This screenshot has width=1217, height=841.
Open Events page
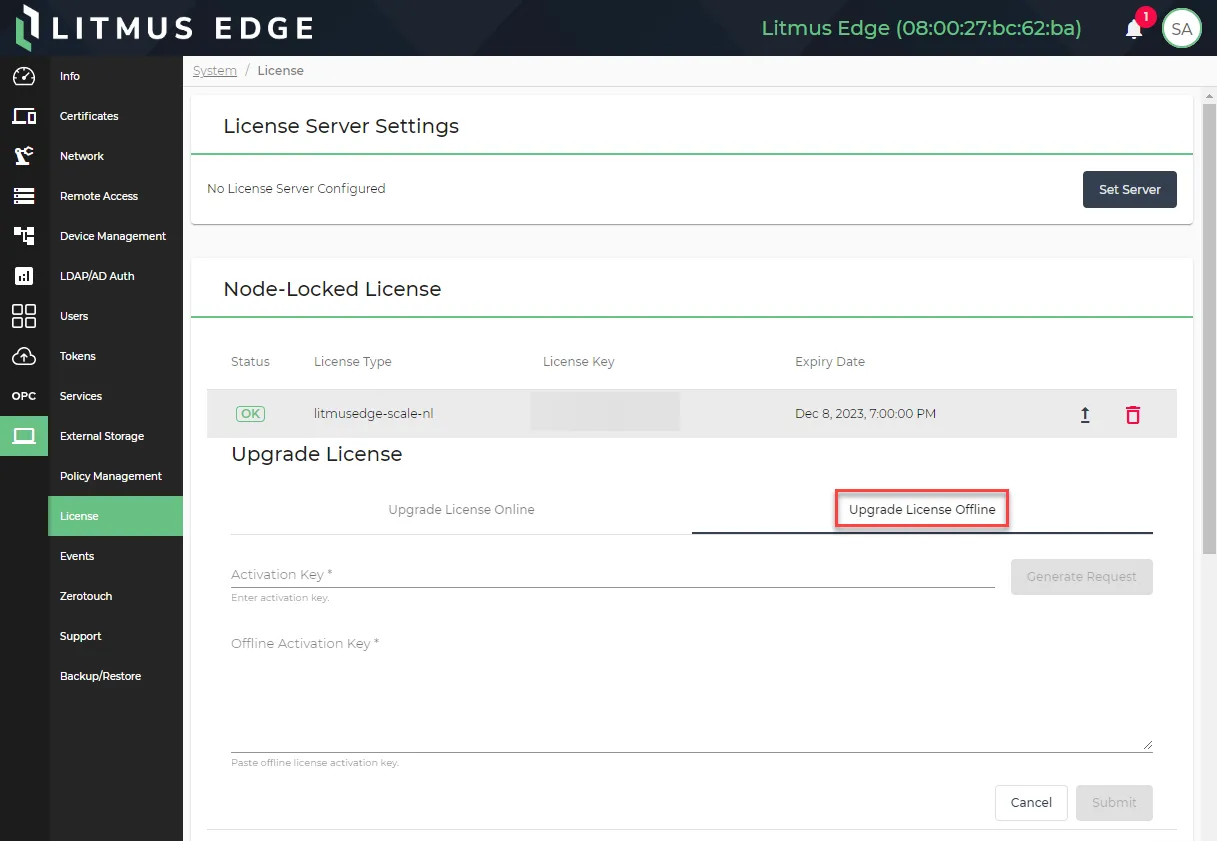tap(116, 556)
